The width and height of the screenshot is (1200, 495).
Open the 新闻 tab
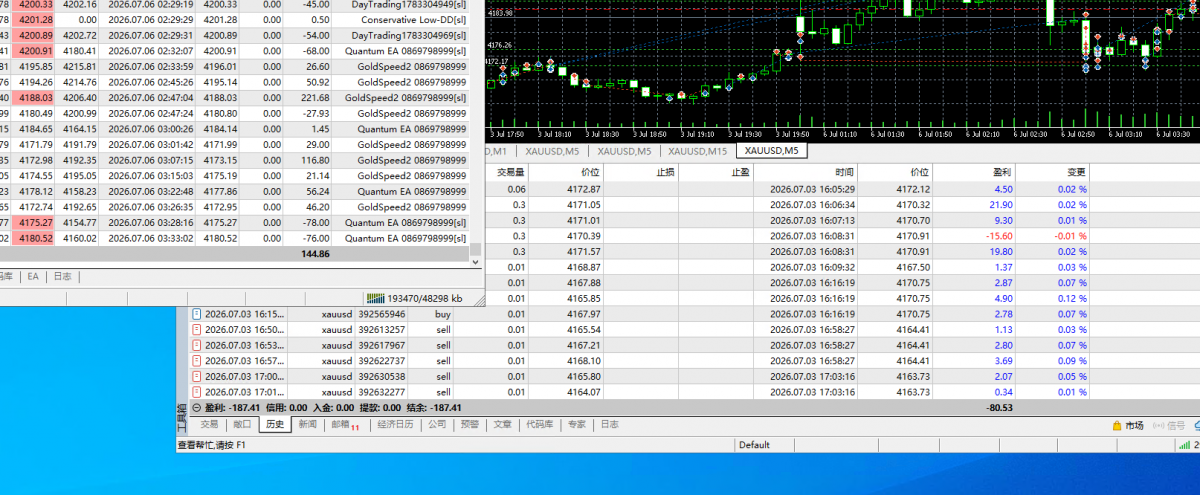pyautogui.click(x=307, y=424)
